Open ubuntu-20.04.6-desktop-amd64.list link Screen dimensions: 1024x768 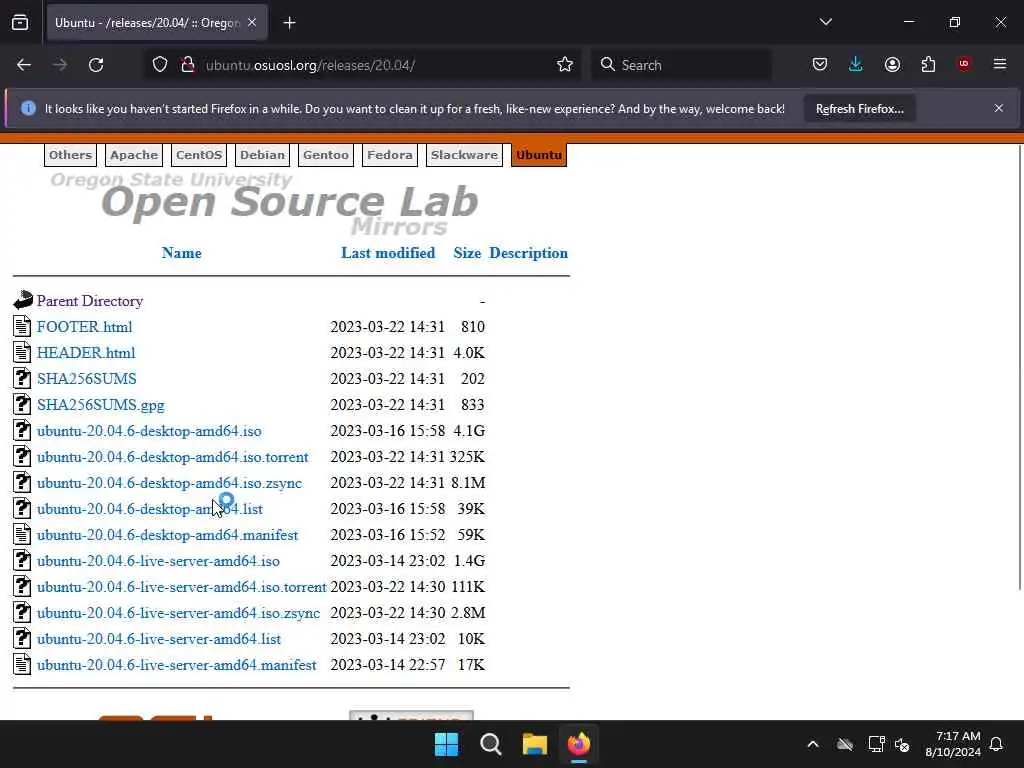(150, 509)
